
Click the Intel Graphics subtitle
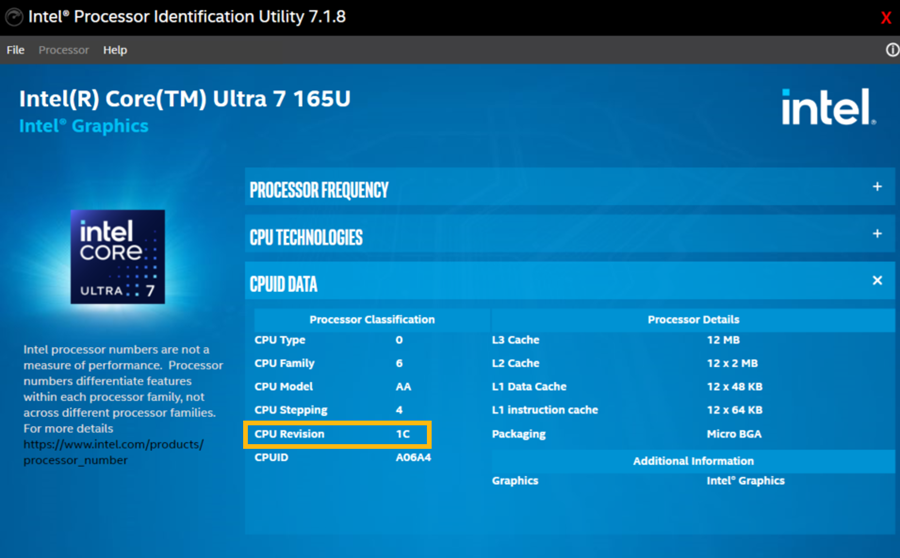pos(84,126)
